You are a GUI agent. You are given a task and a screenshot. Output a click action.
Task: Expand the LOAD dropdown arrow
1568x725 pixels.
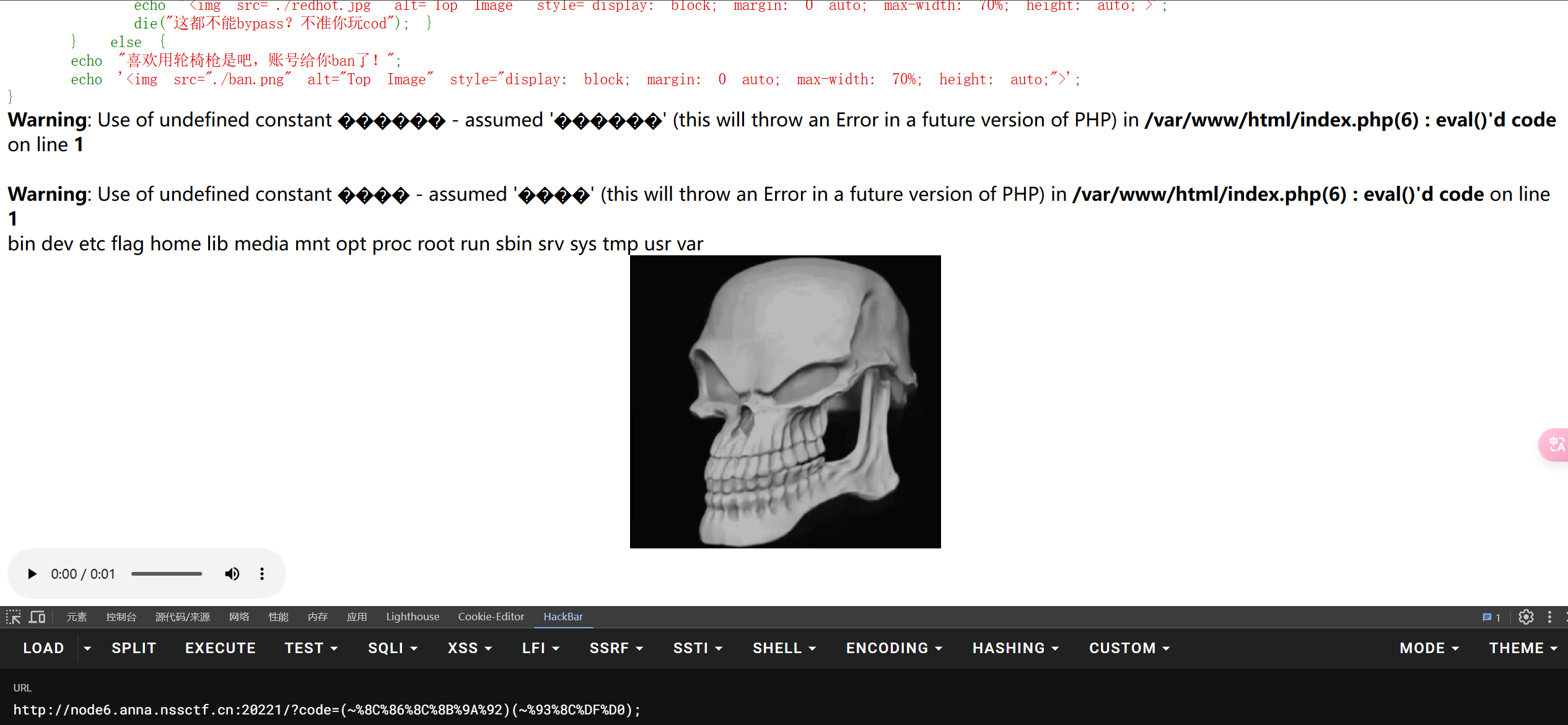87,648
